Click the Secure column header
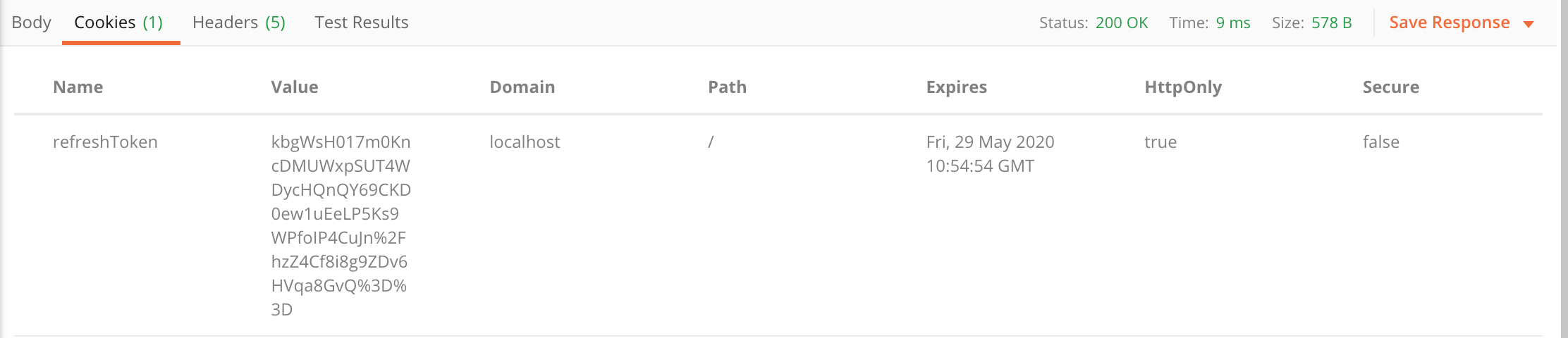 1391,87
